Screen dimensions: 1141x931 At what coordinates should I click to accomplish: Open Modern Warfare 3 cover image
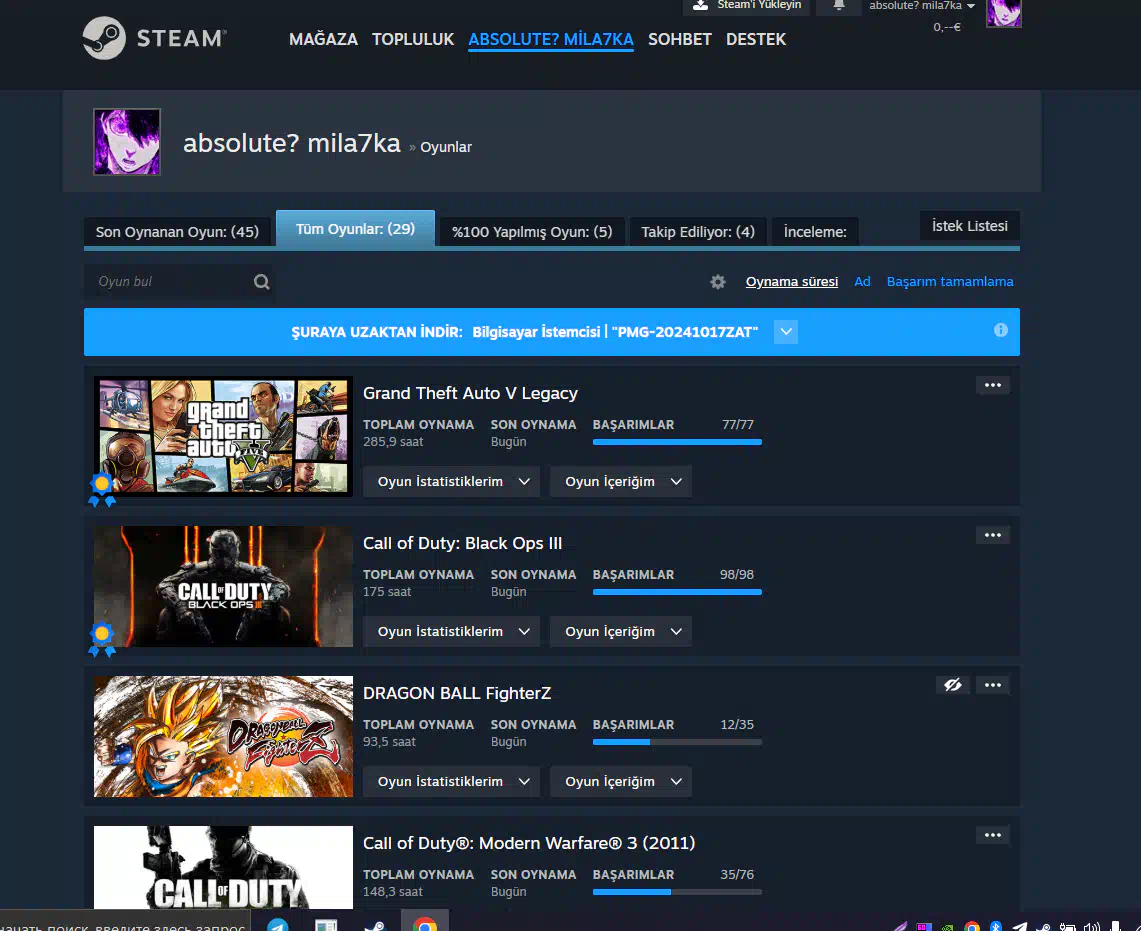[x=223, y=867]
